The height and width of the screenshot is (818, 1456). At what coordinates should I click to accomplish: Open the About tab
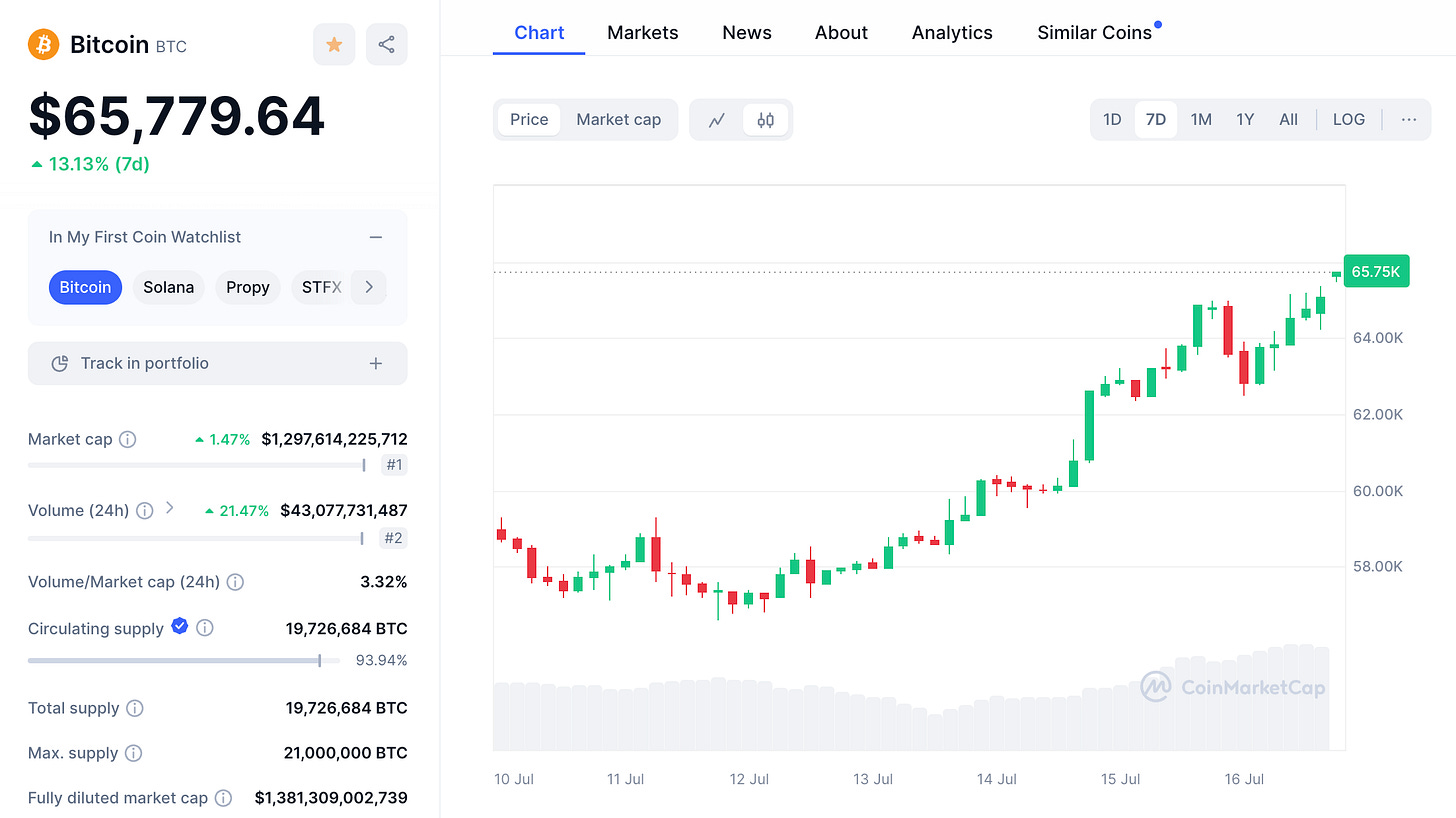841,32
